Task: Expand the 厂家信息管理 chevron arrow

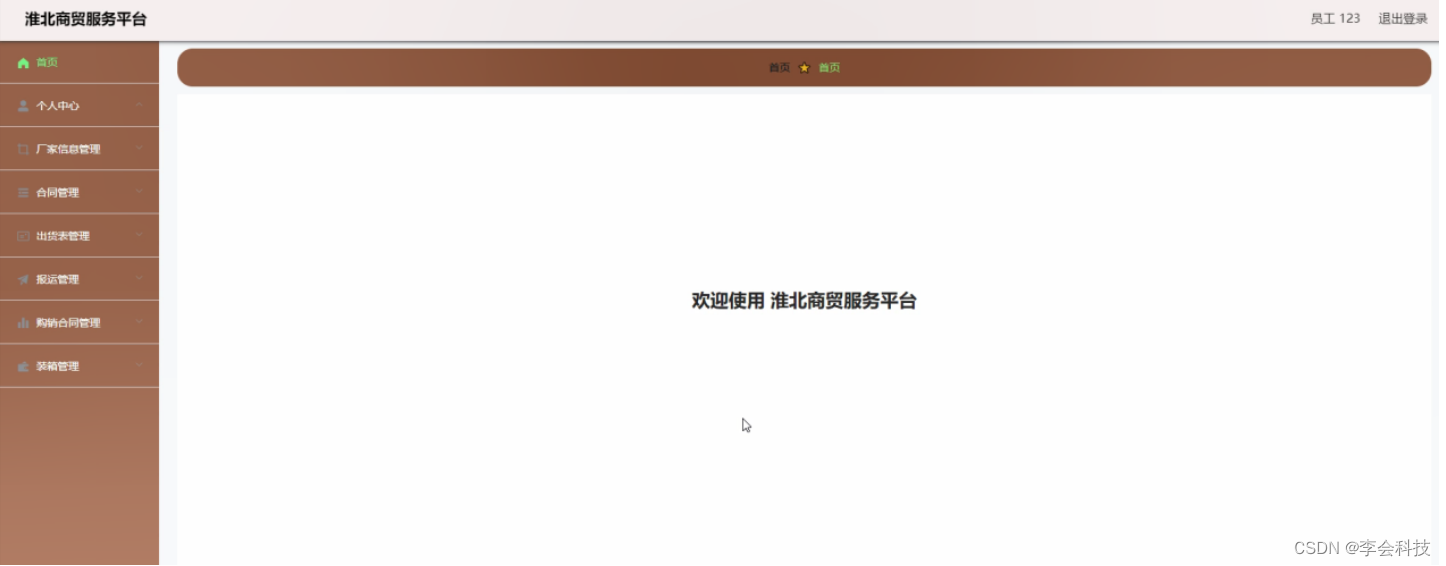Action: tap(139, 149)
